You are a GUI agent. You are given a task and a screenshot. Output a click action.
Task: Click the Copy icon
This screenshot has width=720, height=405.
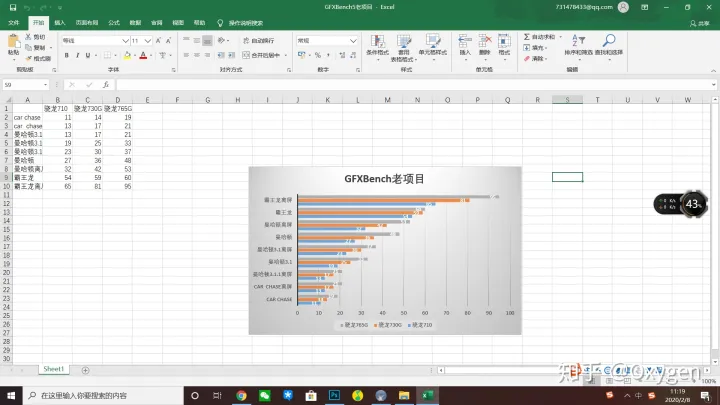click(28, 47)
